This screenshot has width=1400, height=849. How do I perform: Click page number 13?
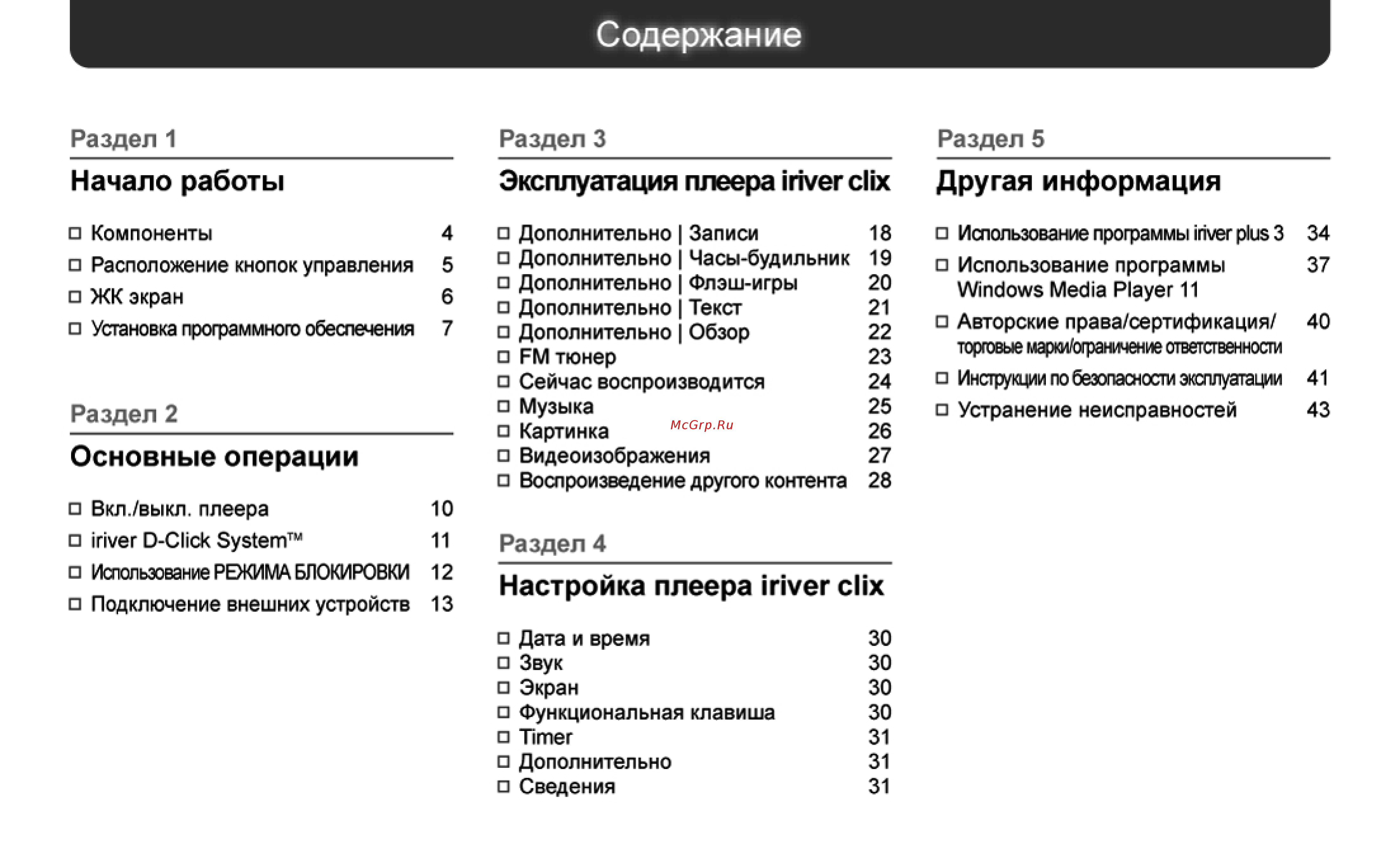point(441,604)
